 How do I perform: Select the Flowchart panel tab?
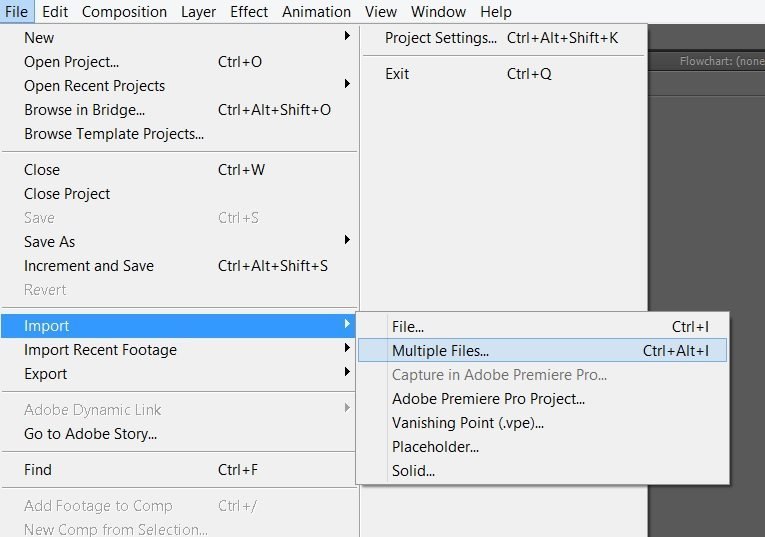(x=721, y=61)
